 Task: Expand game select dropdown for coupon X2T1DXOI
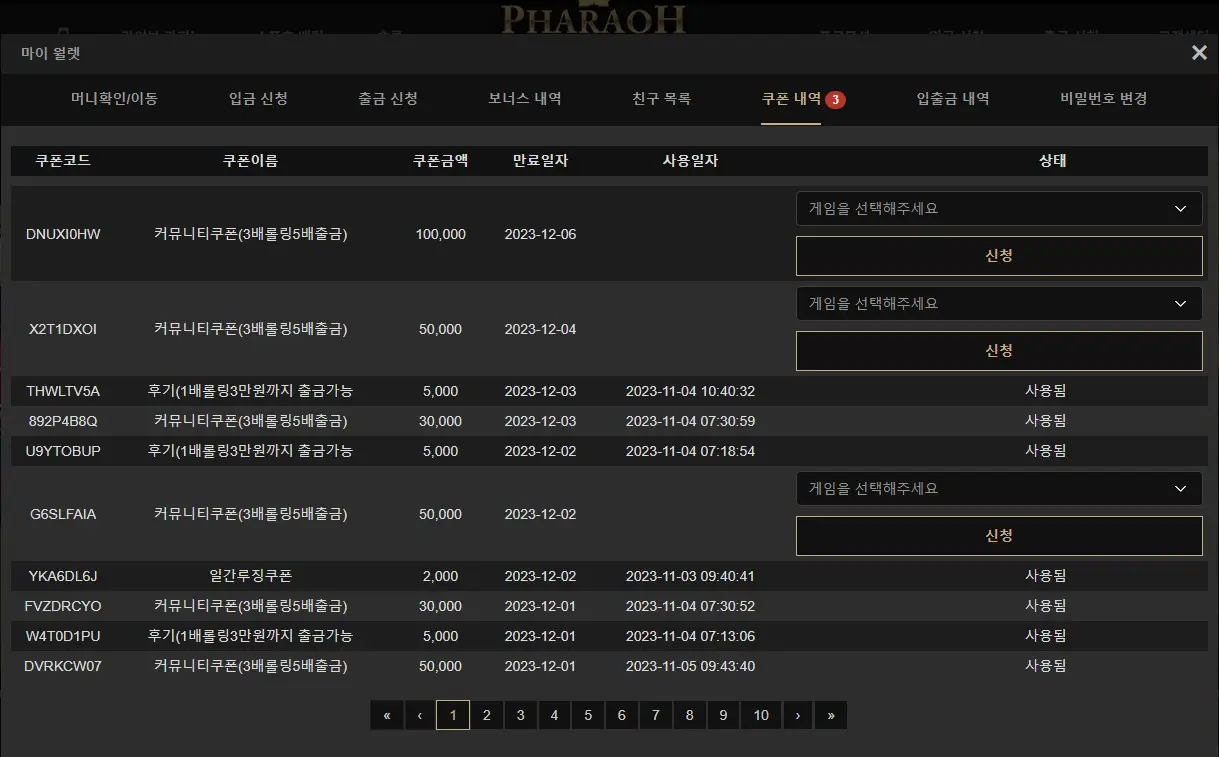[x=999, y=303]
